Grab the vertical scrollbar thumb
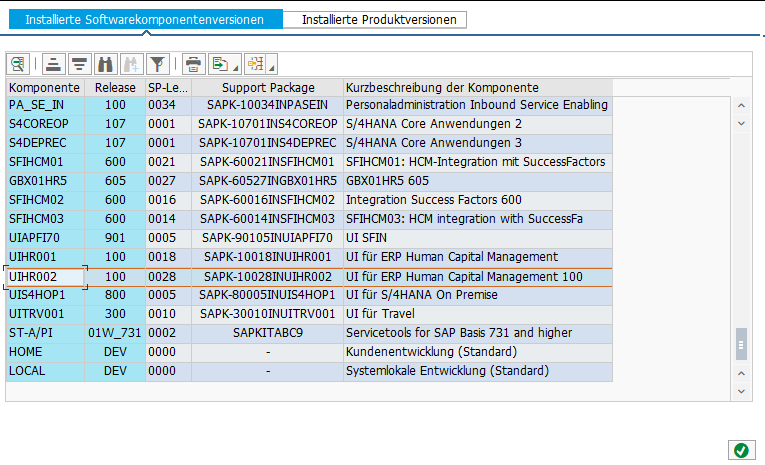 click(x=741, y=344)
